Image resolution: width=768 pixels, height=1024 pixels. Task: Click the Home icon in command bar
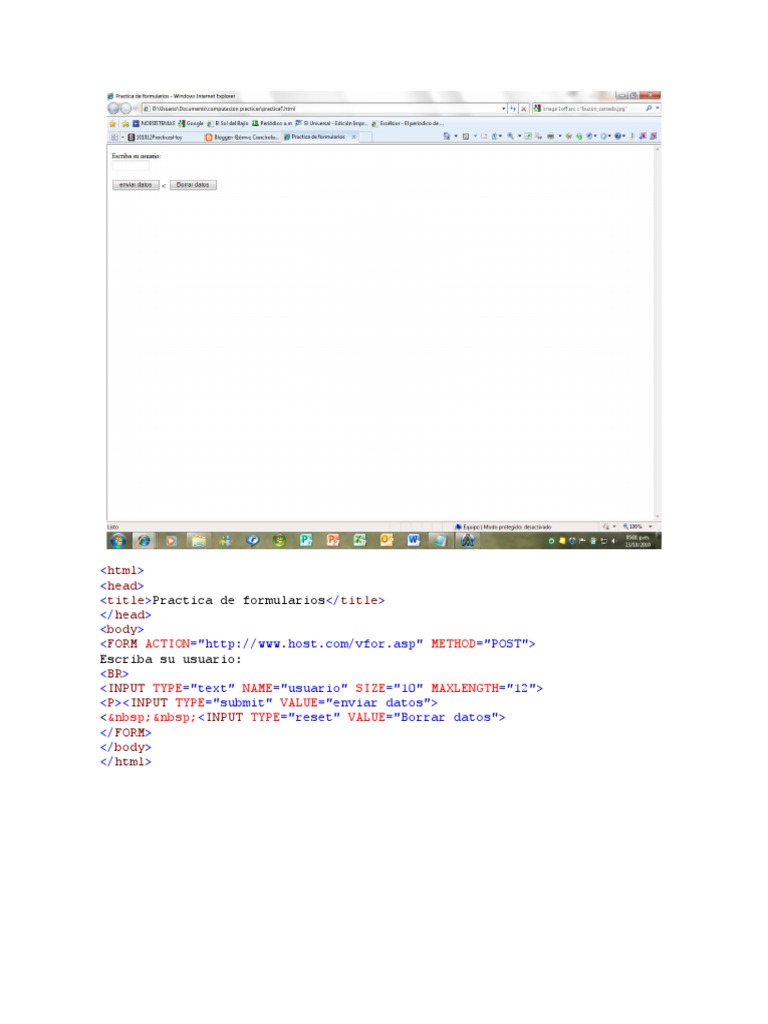(447, 136)
